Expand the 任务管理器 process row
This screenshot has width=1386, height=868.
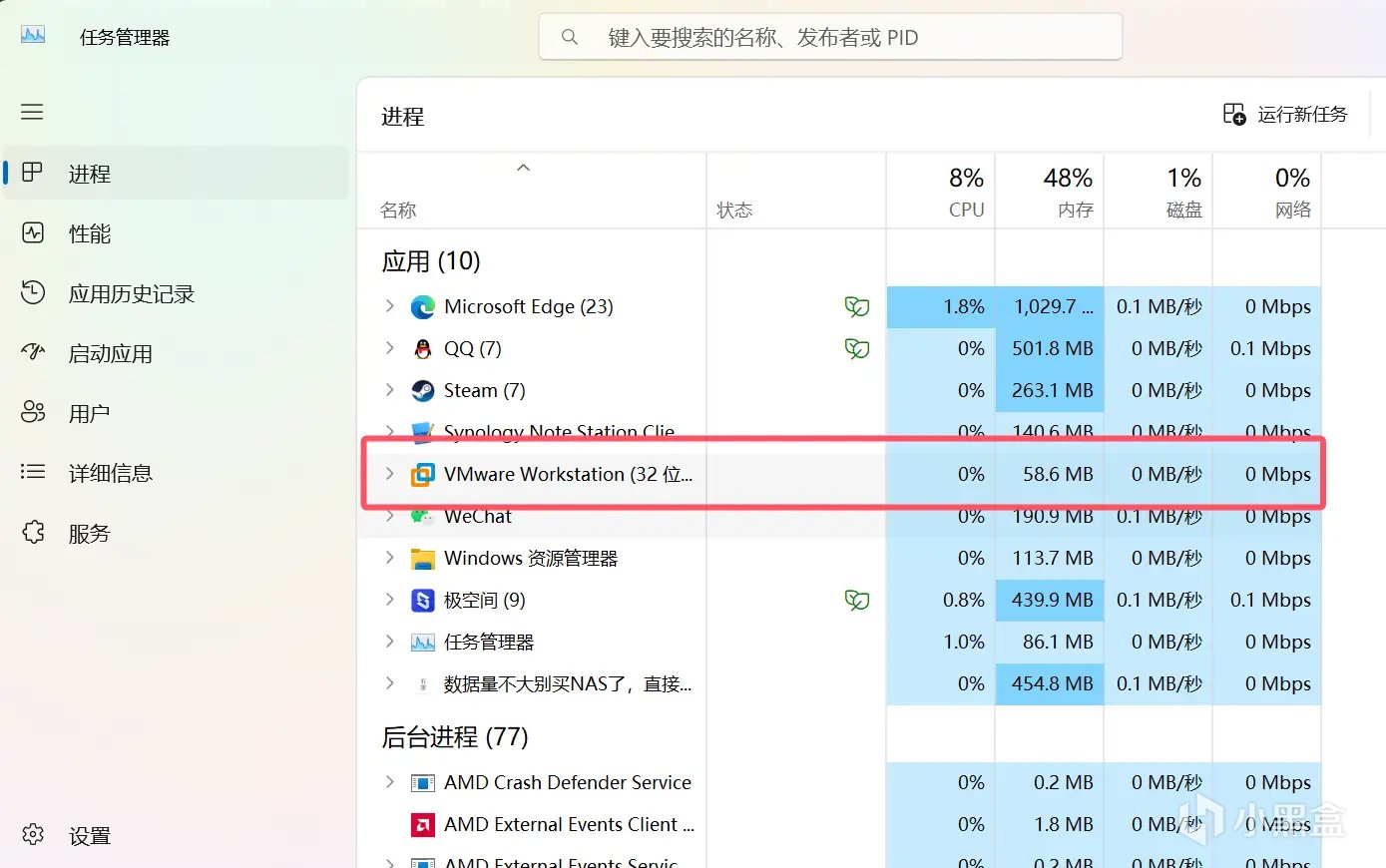[x=389, y=642]
